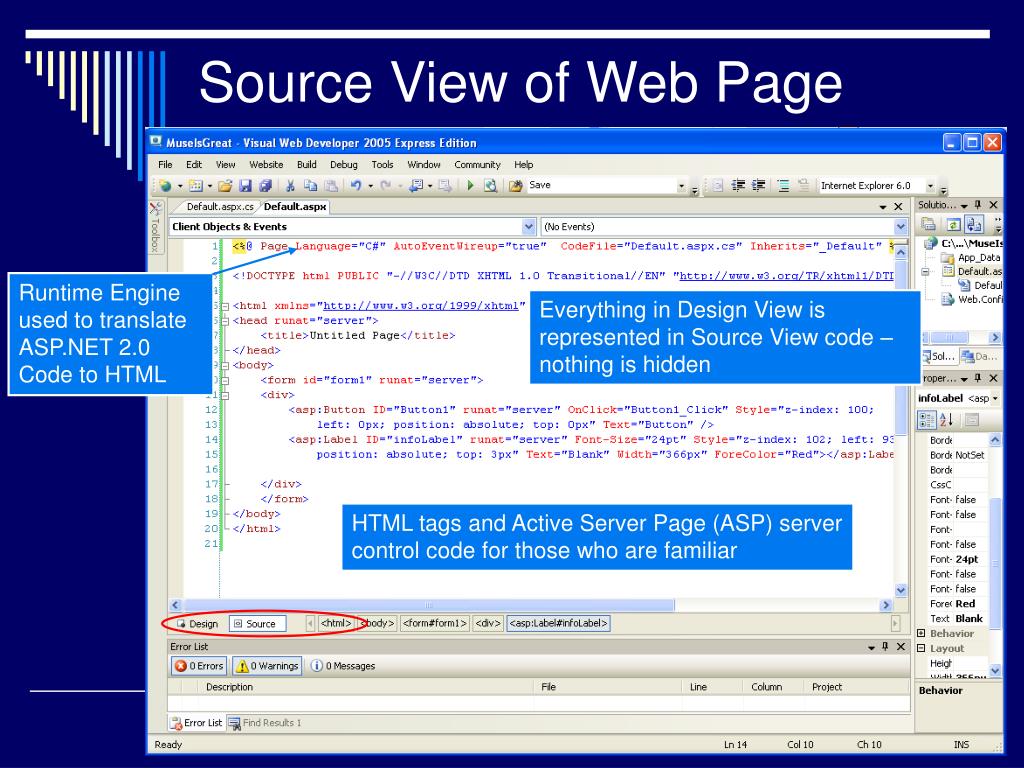
Task: Click Nest Related Files icon
Action: pos(974,225)
